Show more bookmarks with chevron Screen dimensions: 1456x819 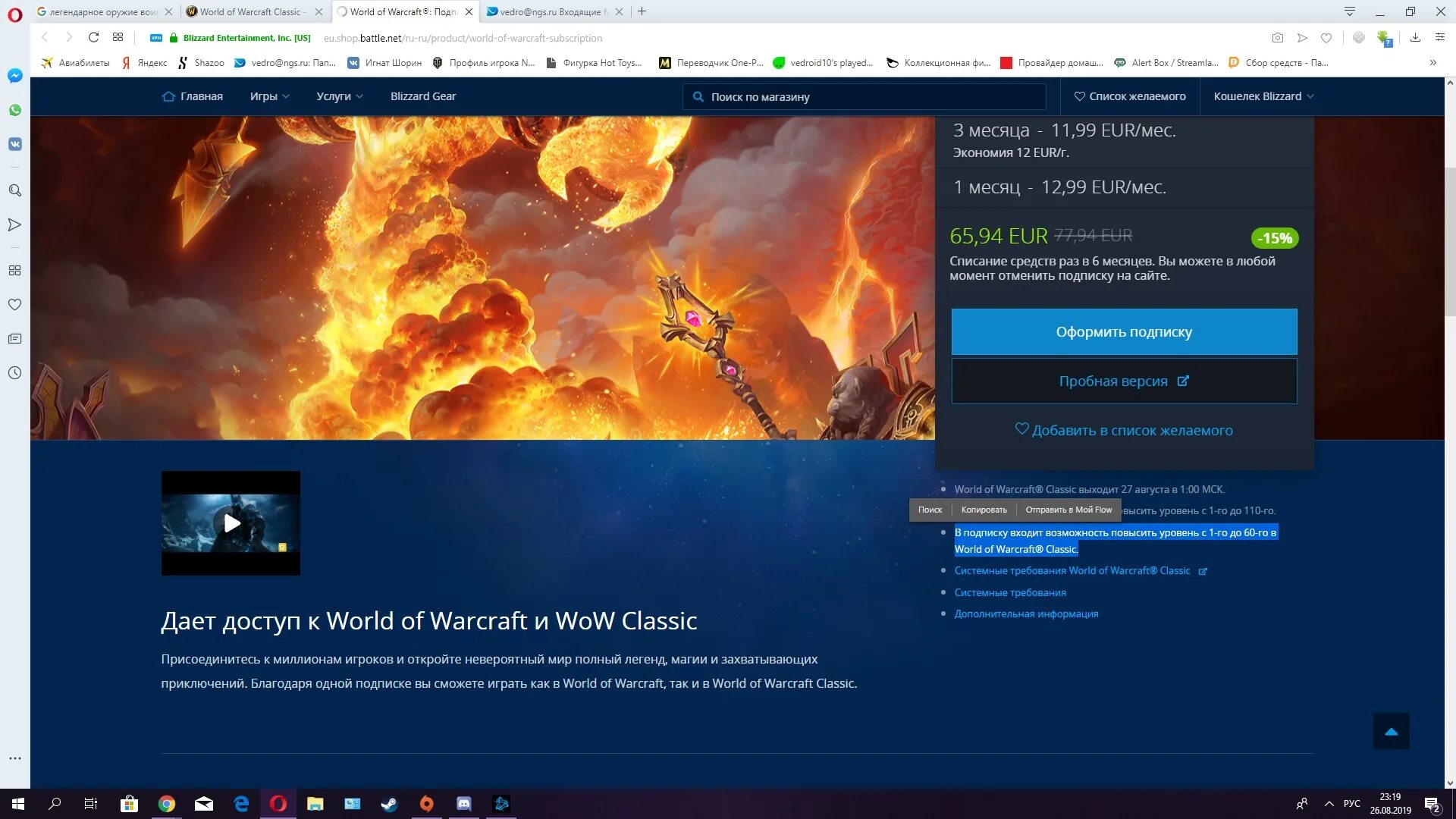(1432, 63)
